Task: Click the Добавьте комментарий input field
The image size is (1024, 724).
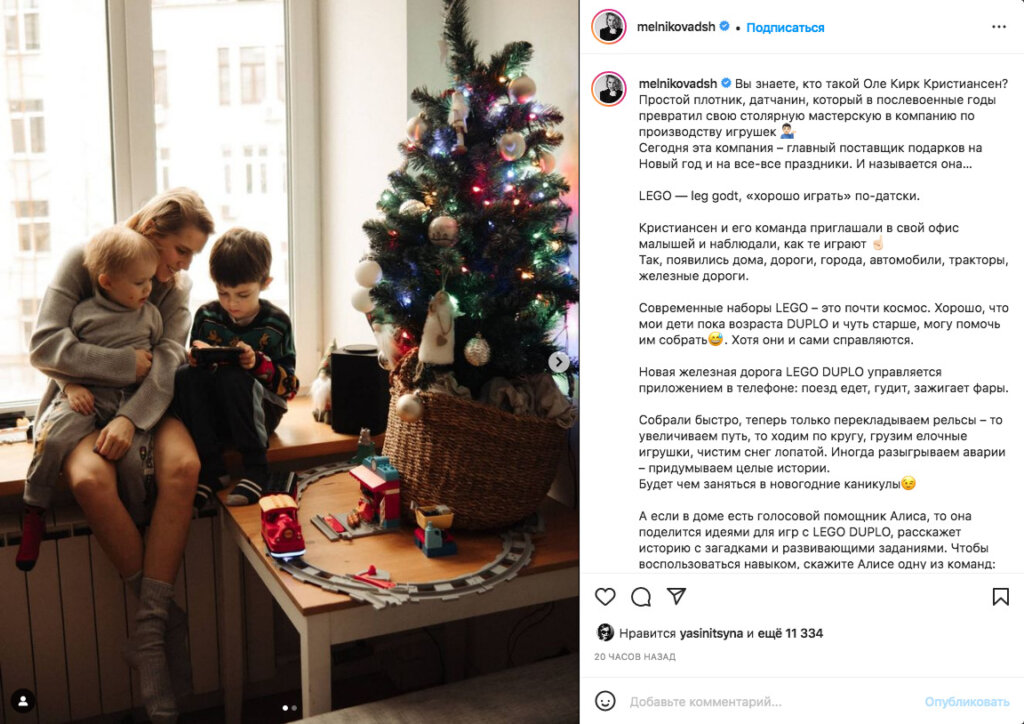Action: (x=771, y=702)
